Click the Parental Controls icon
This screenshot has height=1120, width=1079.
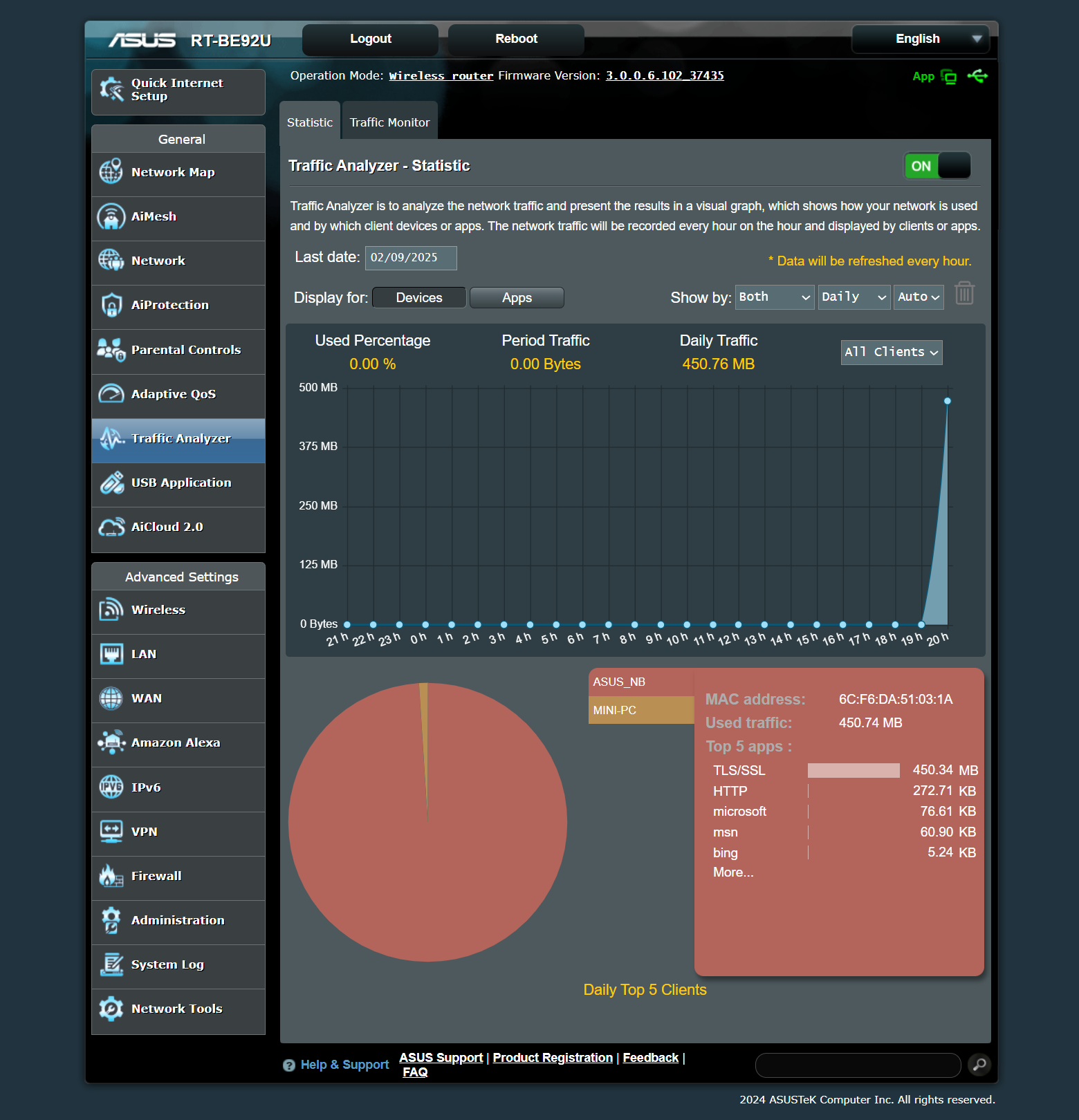click(111, 350)
